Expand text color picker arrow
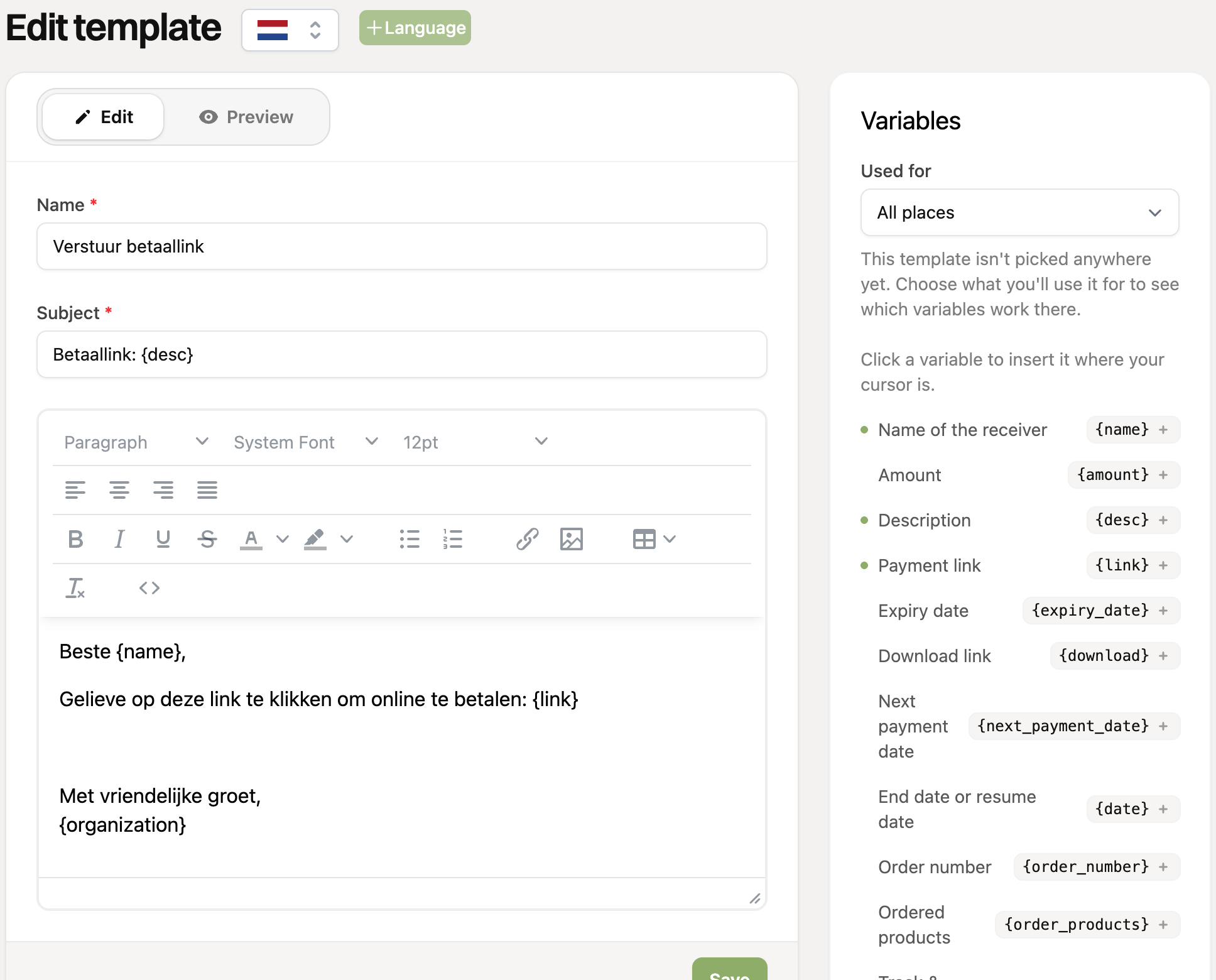This screenshot has width=1216, height=980. [283, 538]
